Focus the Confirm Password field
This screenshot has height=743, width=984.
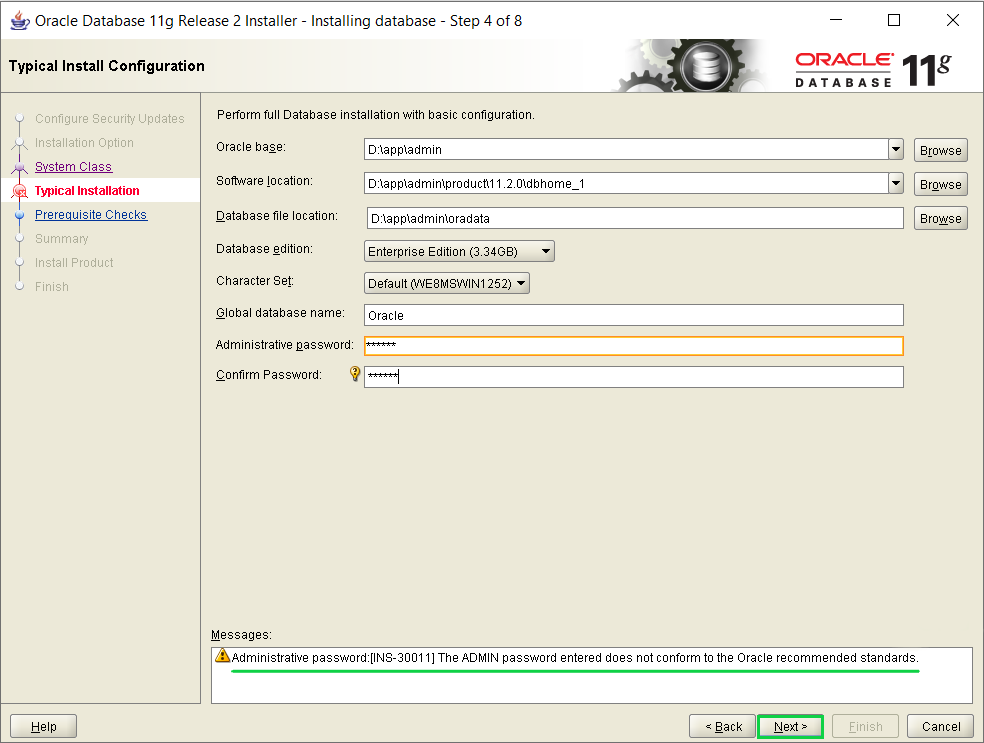[x=634, y=377]
